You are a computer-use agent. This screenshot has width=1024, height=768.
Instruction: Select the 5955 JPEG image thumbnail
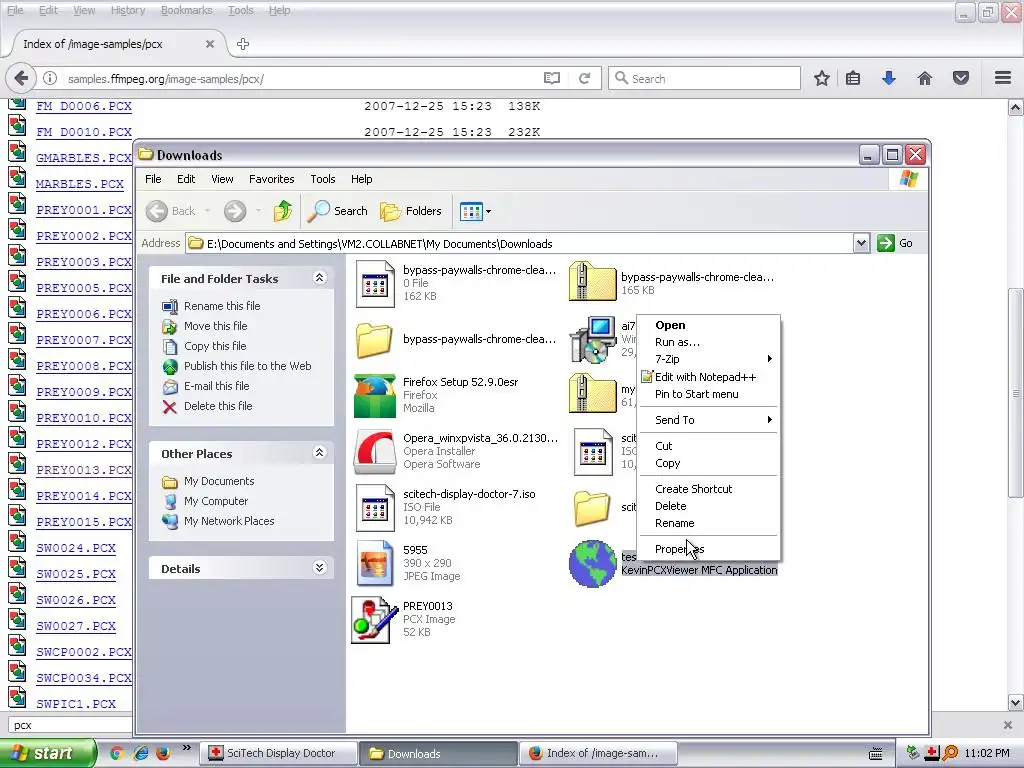[x=374, y=563]
